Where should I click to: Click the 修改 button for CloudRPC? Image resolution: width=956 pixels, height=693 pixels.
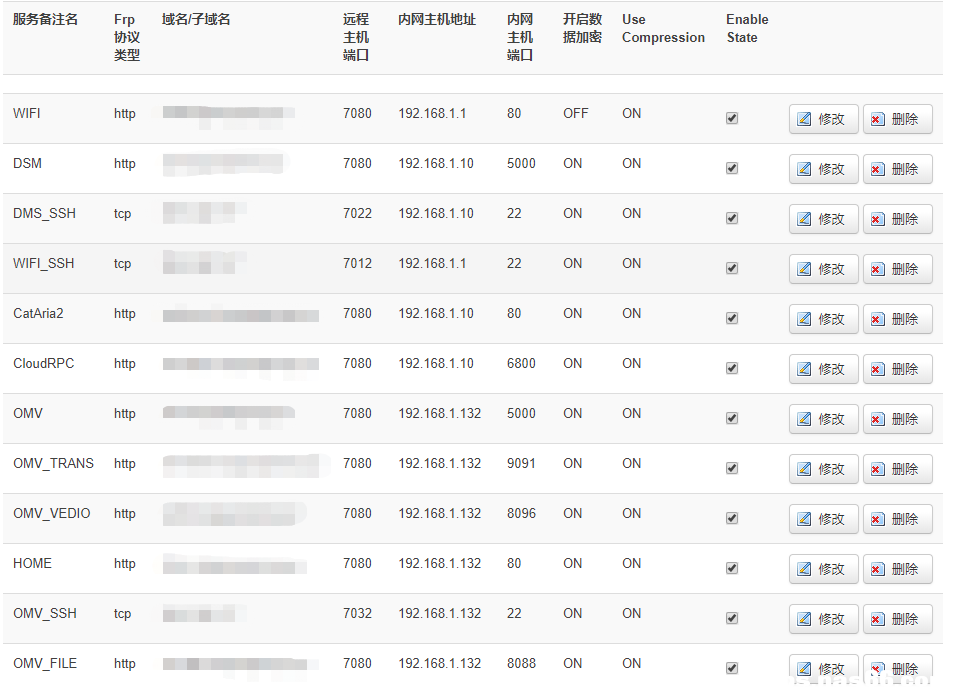823,368
